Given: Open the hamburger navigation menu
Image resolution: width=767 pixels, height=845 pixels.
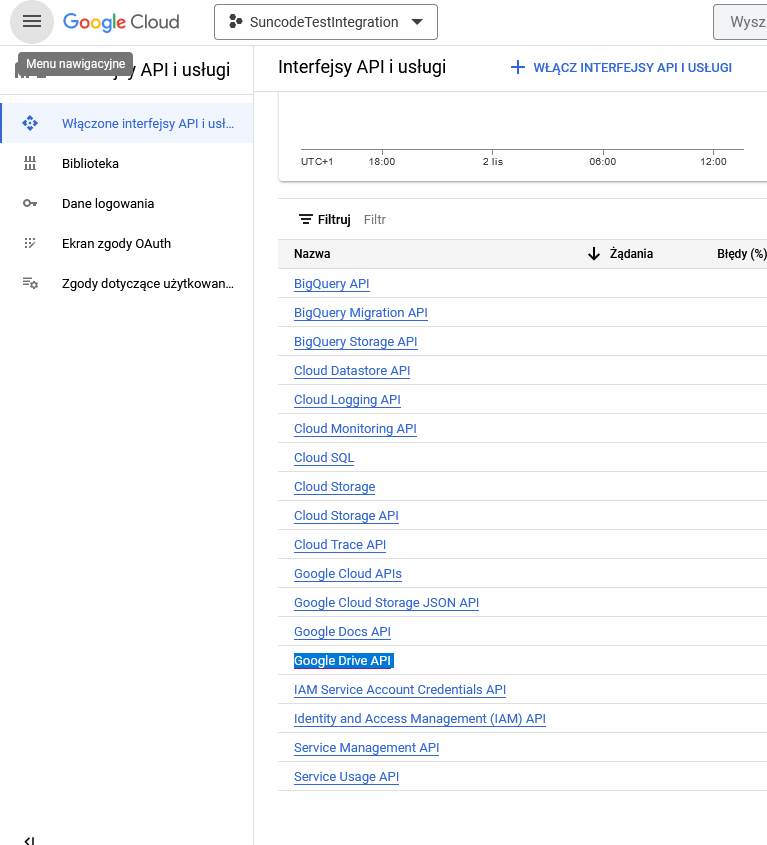Looking at the screenshot, I should 32,22.
